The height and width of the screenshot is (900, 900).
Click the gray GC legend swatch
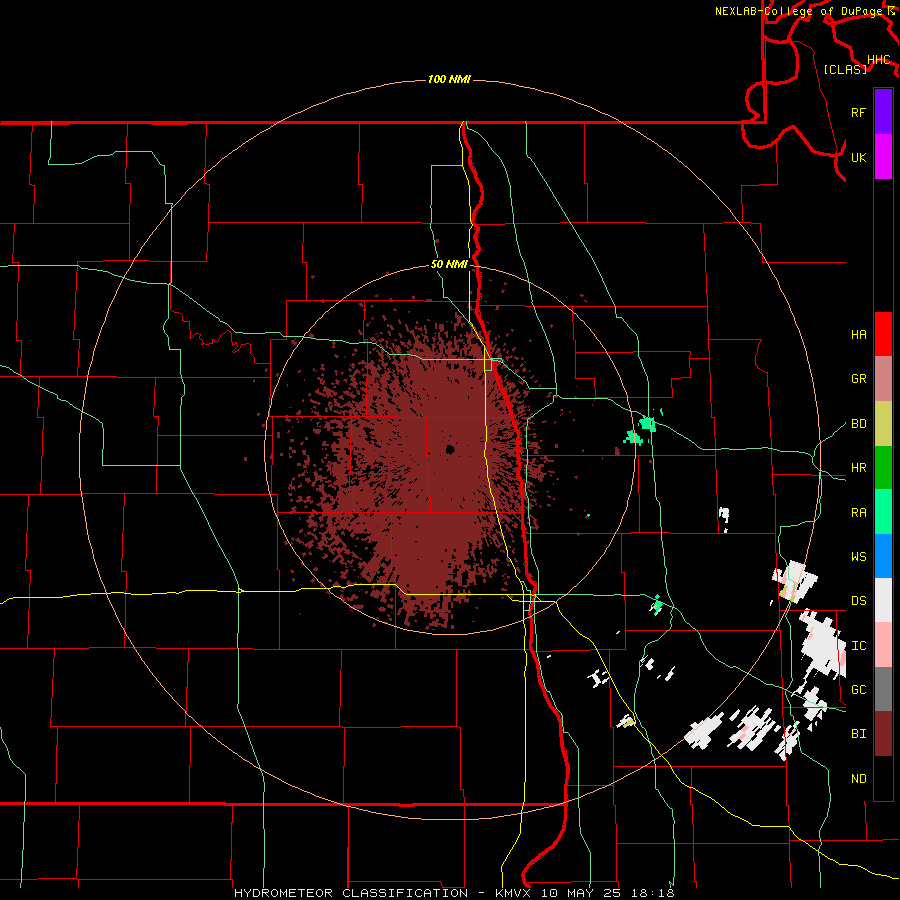883,689
